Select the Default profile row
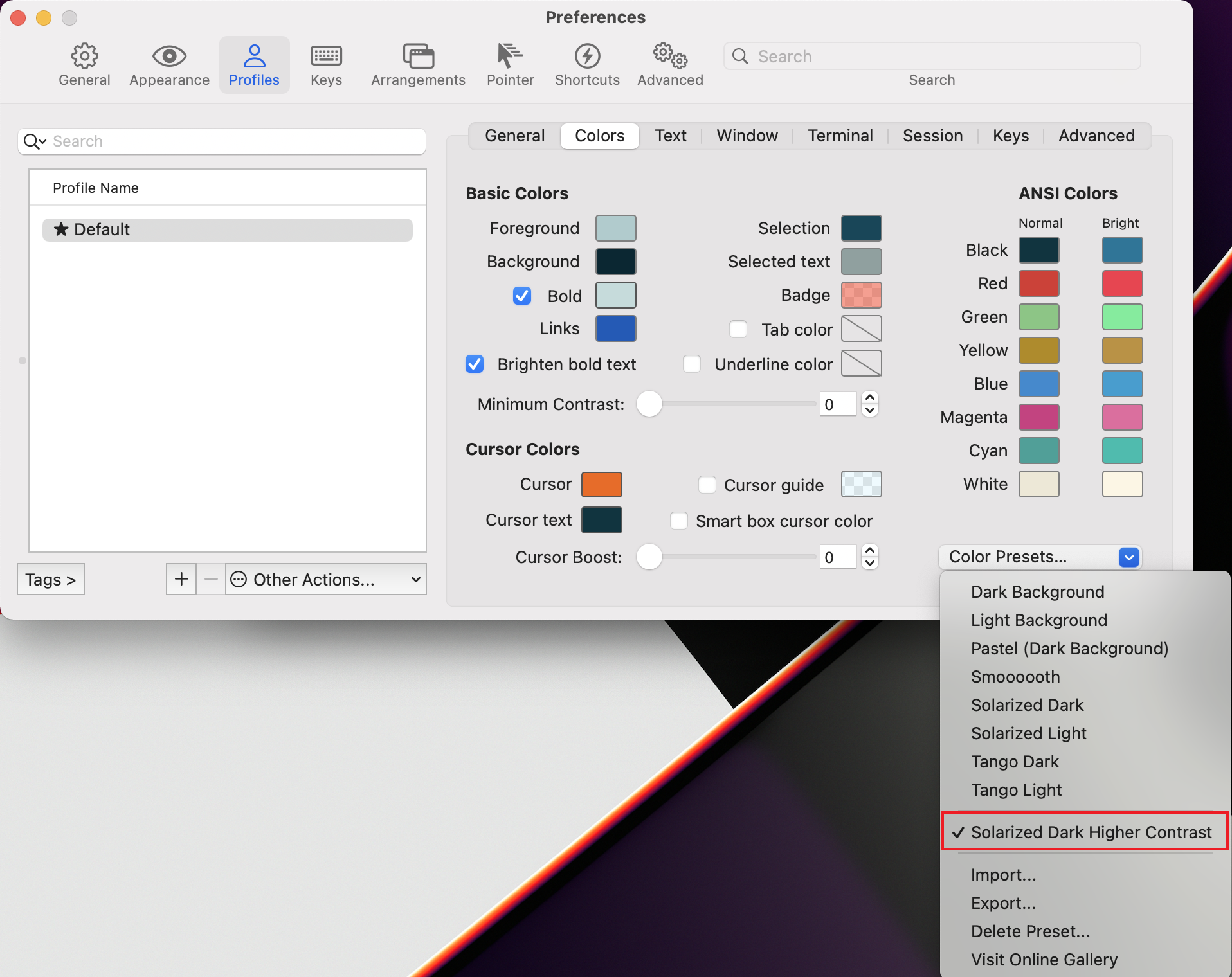1232x977 pixels. coord(228,229)
